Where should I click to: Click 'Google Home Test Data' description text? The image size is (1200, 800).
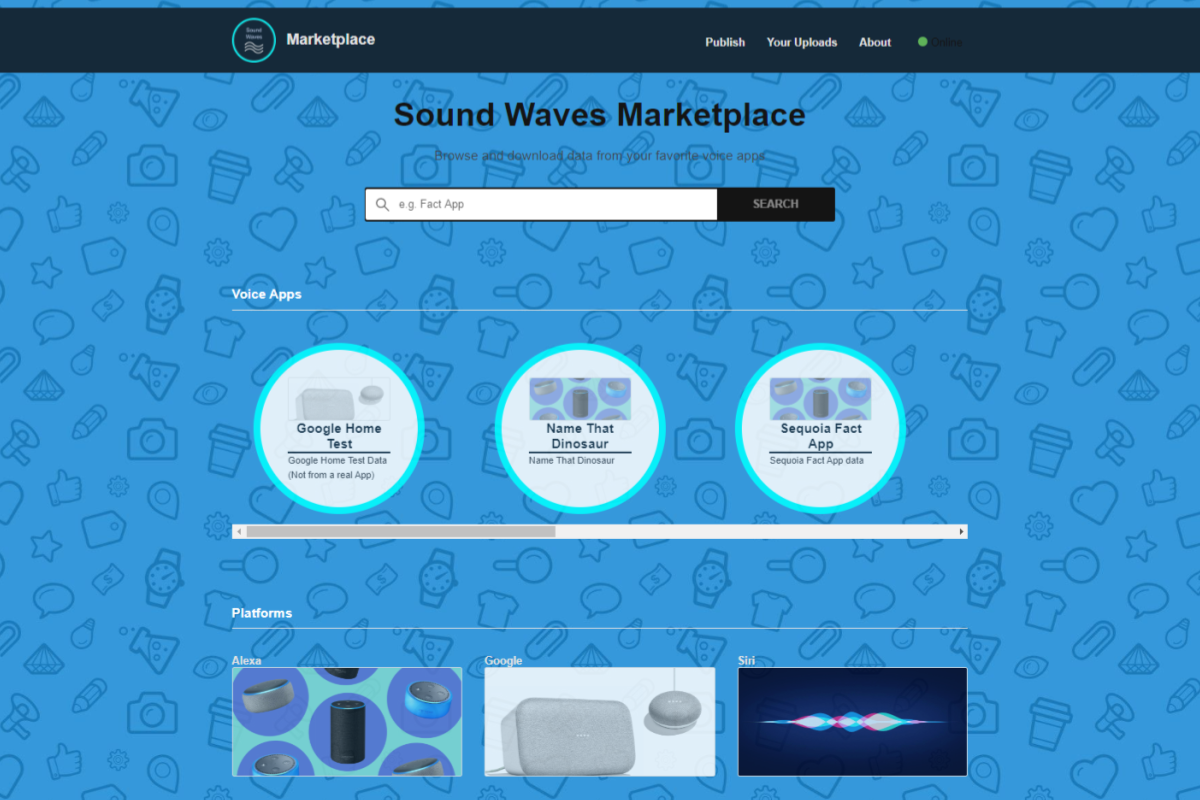[338, 461]
